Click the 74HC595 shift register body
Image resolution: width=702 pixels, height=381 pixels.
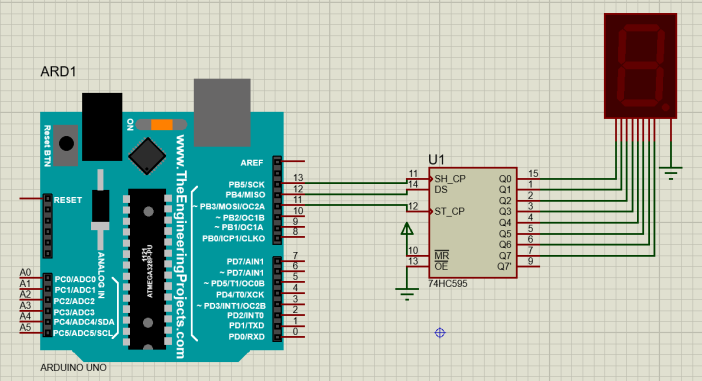473,223
